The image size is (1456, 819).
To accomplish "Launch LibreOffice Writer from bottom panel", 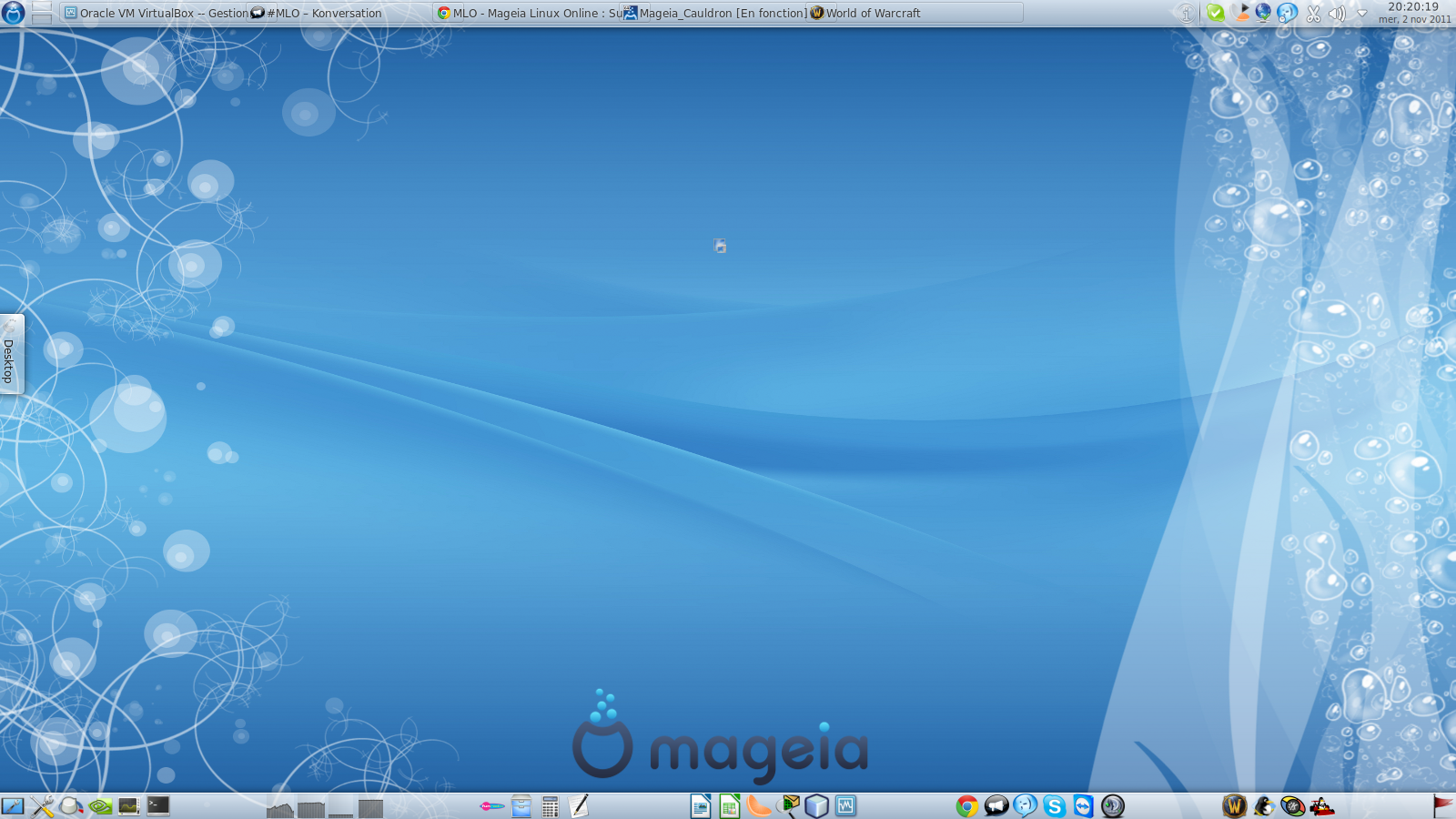I will 701,805.
